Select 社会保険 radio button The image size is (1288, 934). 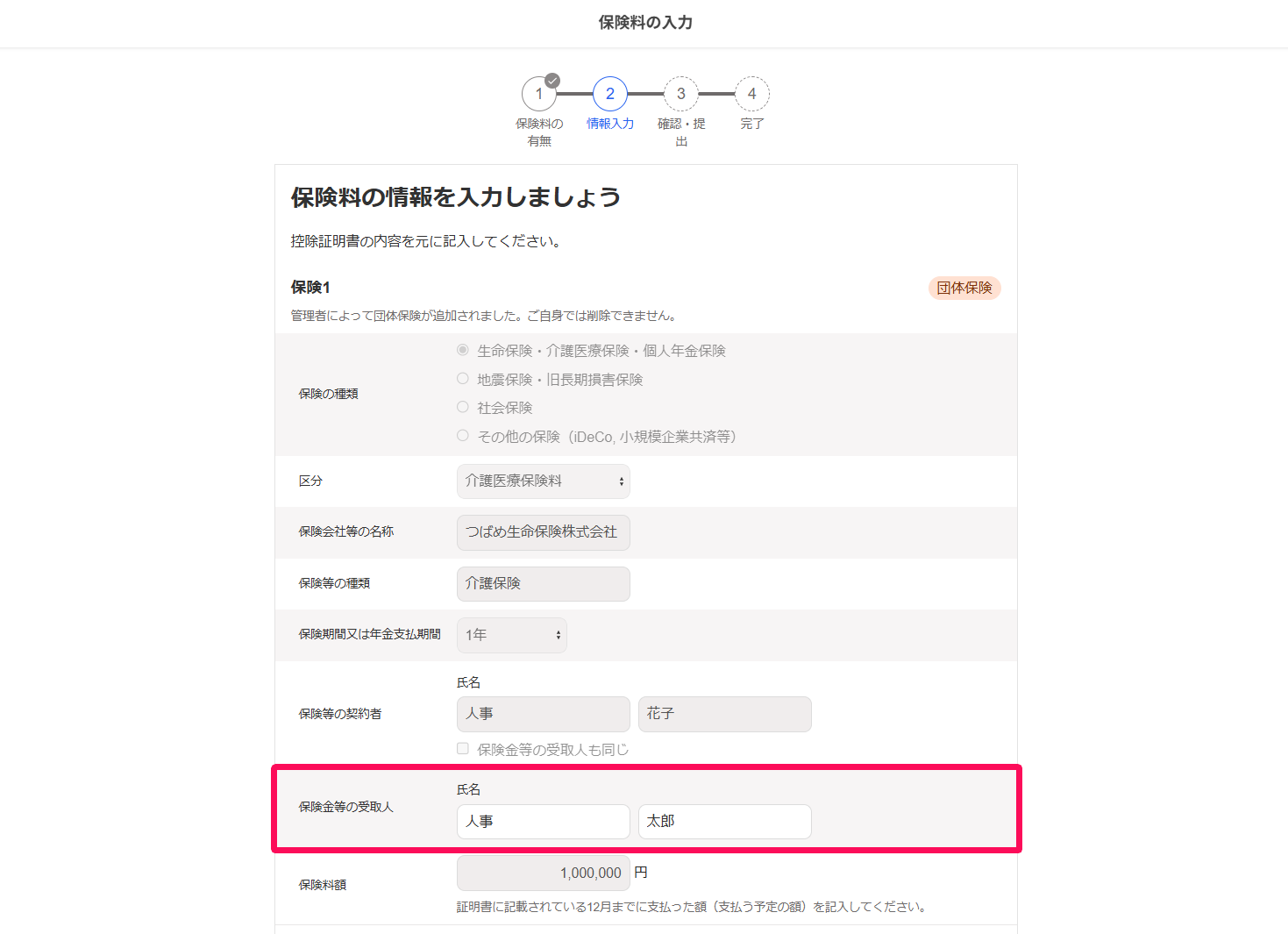pos(463,407)
